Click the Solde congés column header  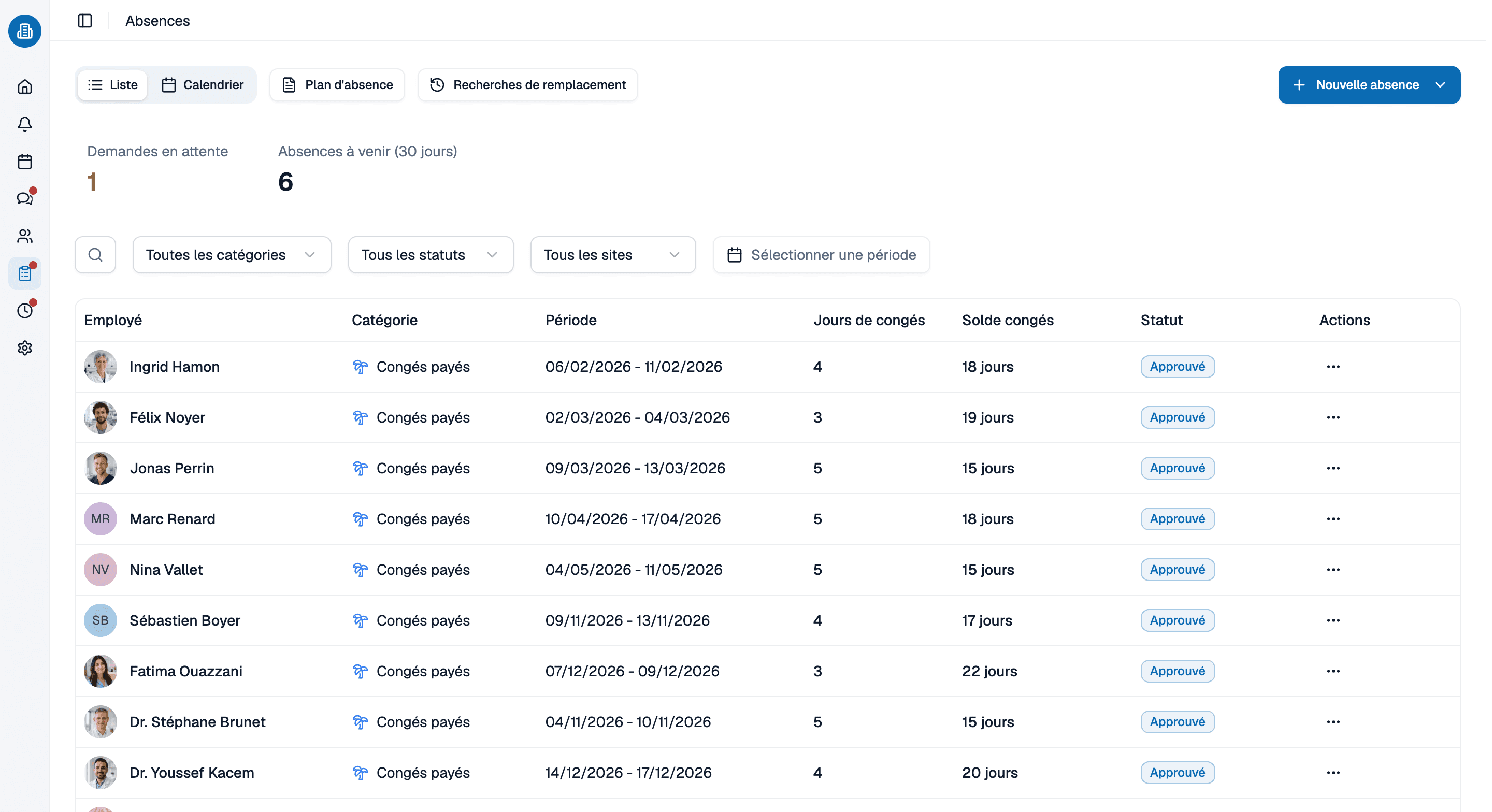point(1008,320)
